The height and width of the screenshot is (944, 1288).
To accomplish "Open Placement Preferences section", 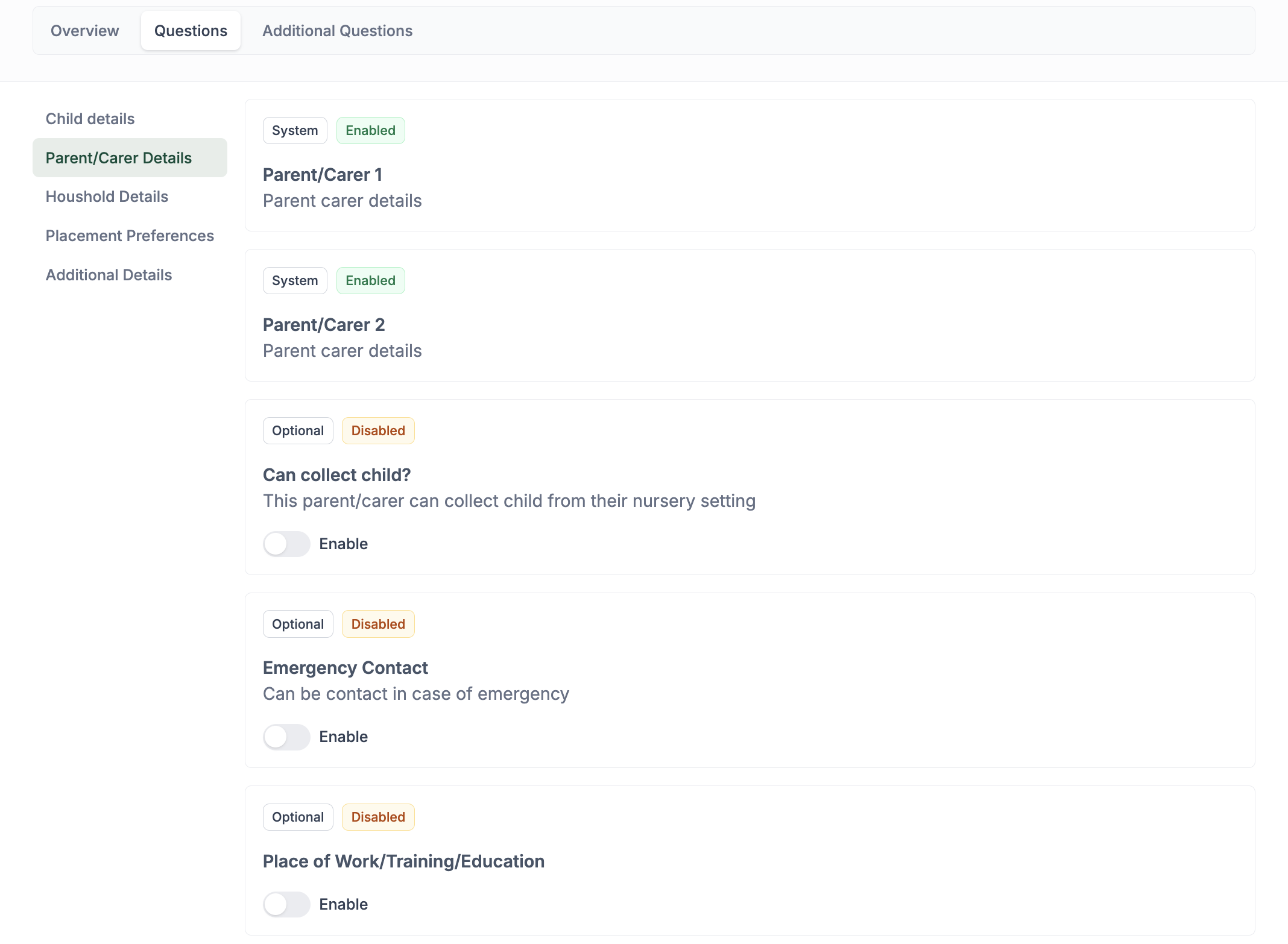I will pos(130,236).
